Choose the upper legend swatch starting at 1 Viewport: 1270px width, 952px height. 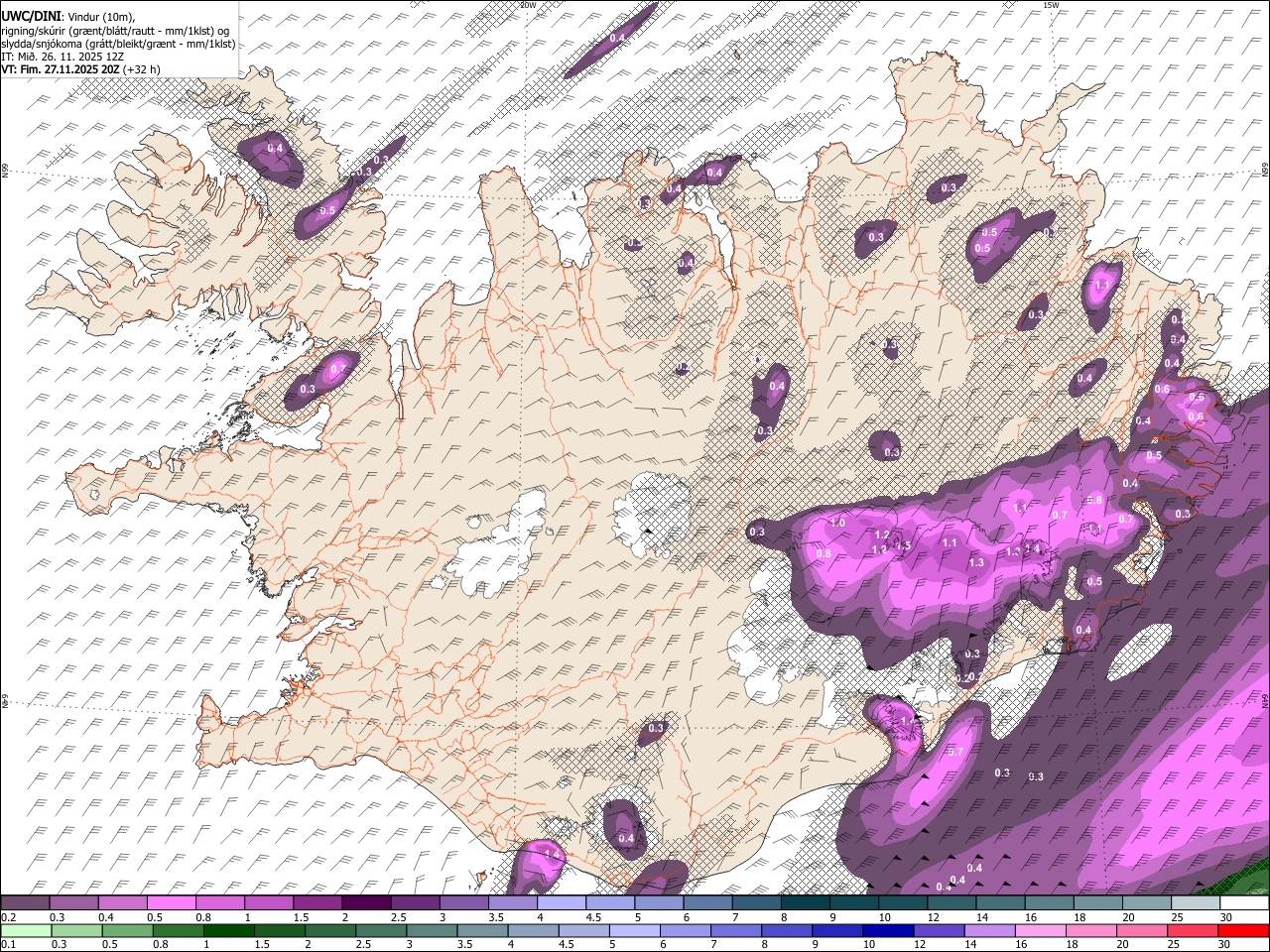pos(269,903)
